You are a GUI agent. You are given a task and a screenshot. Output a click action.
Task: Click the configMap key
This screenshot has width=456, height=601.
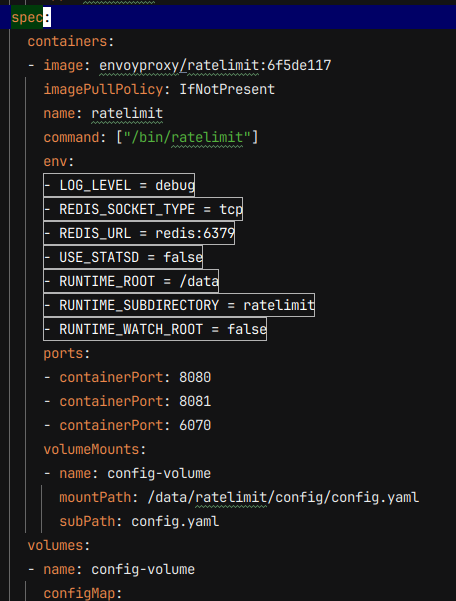[x=79, y=593]
